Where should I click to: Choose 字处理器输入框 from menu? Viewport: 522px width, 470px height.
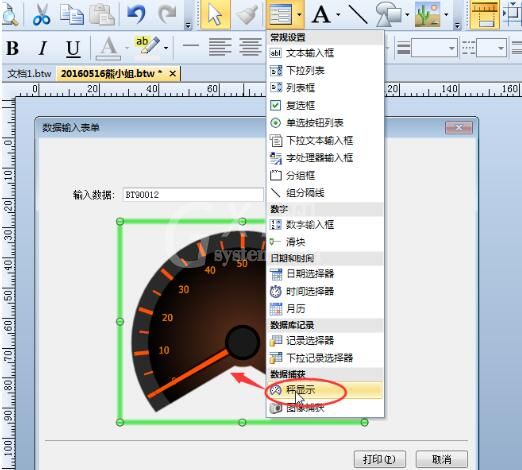(x=325, y=158)
